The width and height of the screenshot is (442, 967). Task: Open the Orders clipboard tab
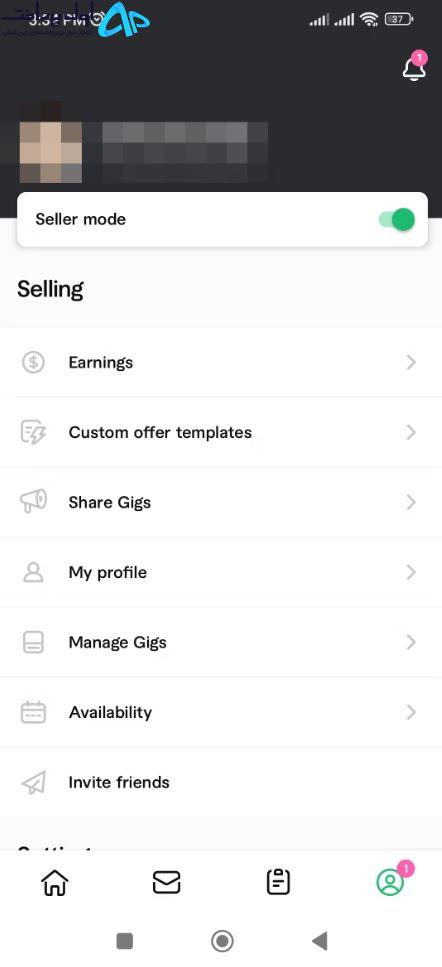pyautogui.click(x=278, y=883)
